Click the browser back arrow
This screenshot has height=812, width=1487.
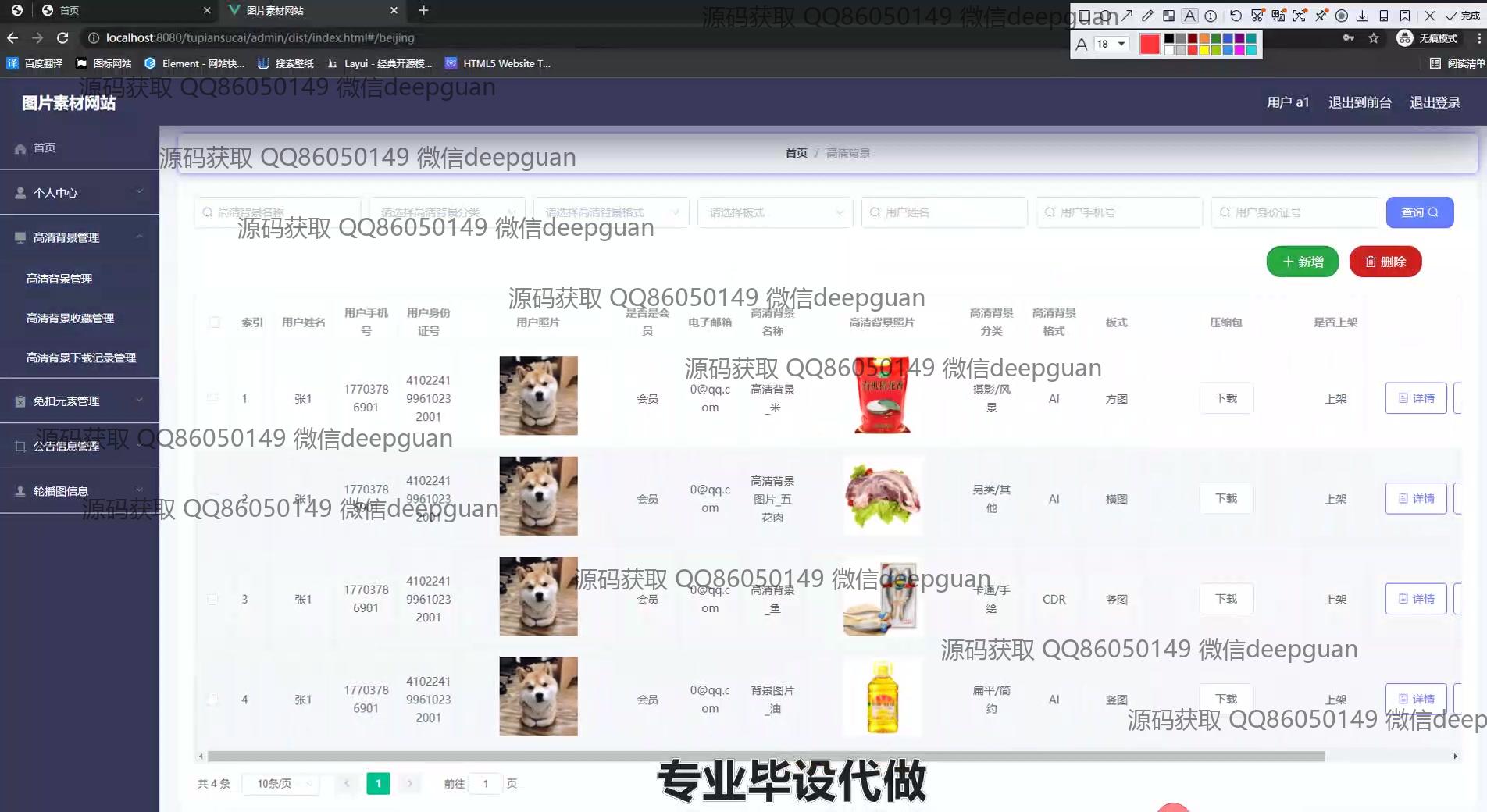pyautogui.click(x=12, y=37)
